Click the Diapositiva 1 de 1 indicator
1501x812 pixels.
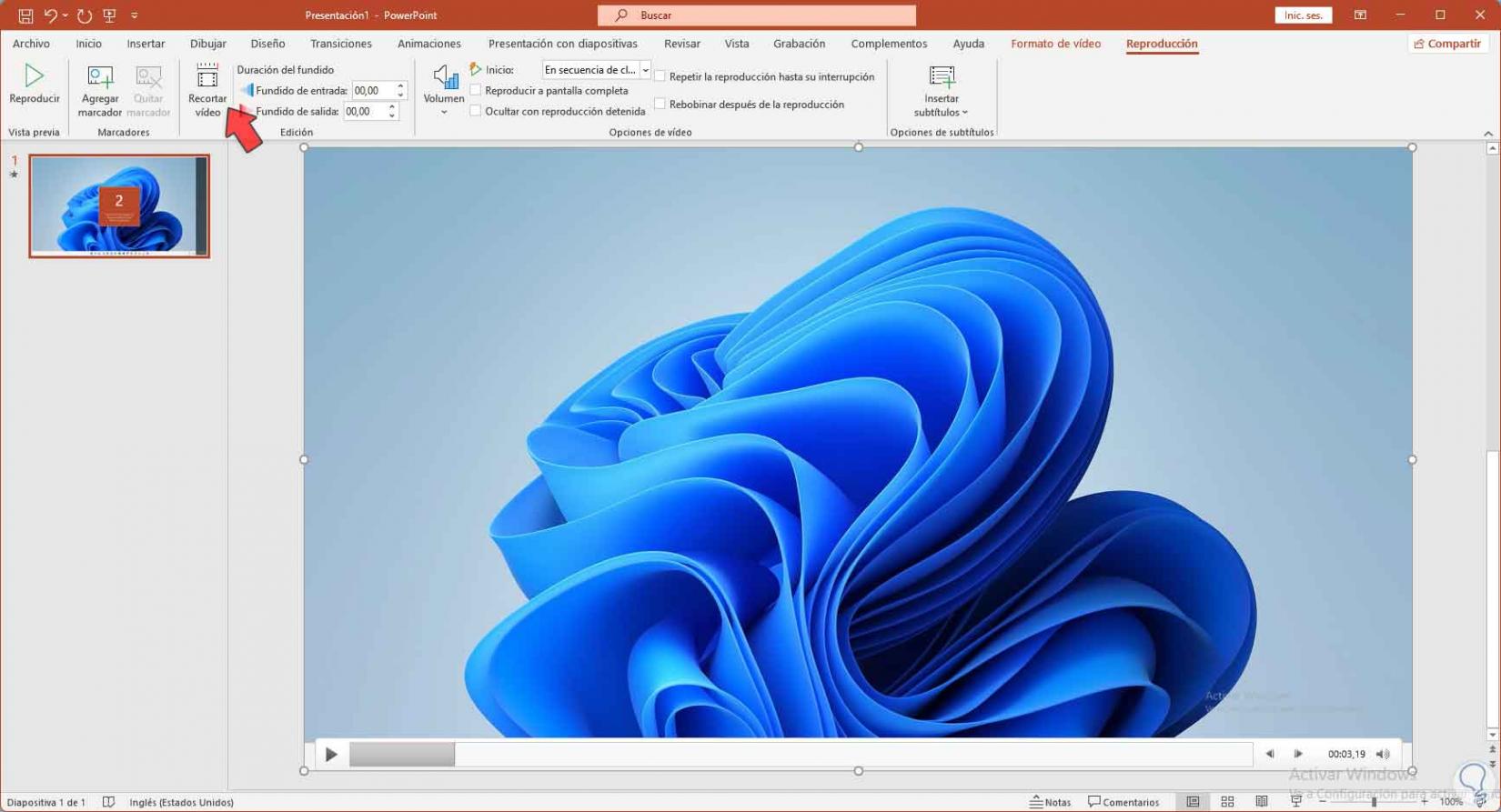(x=46, y=802)
